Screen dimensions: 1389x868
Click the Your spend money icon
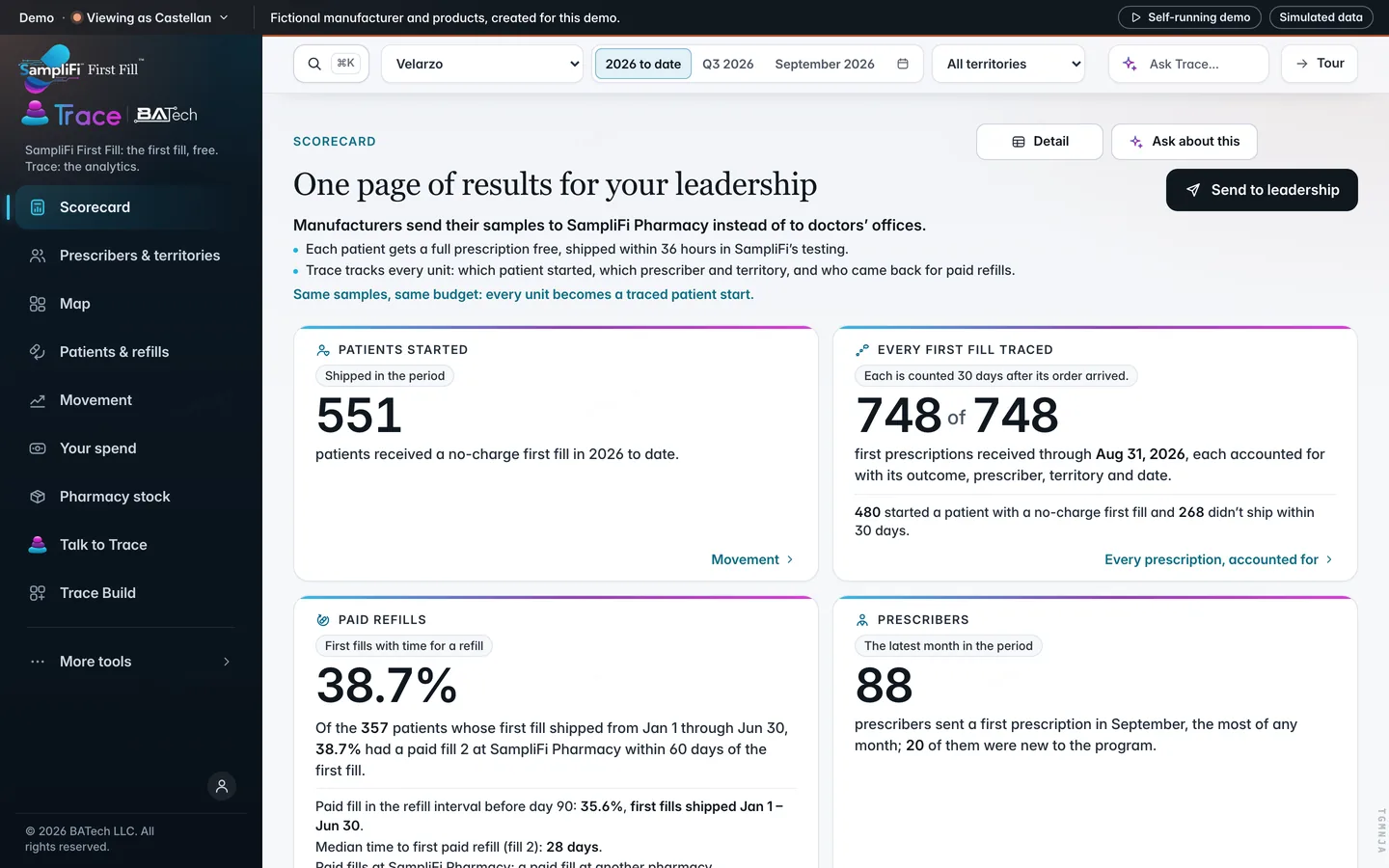38,448
